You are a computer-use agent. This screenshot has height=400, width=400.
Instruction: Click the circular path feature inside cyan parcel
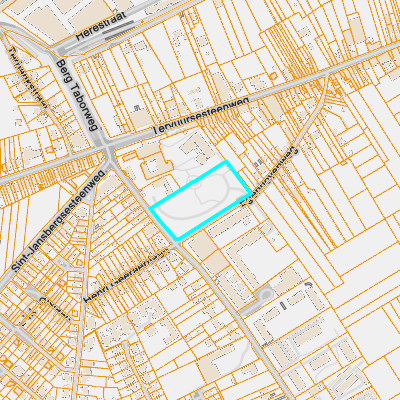194,183
